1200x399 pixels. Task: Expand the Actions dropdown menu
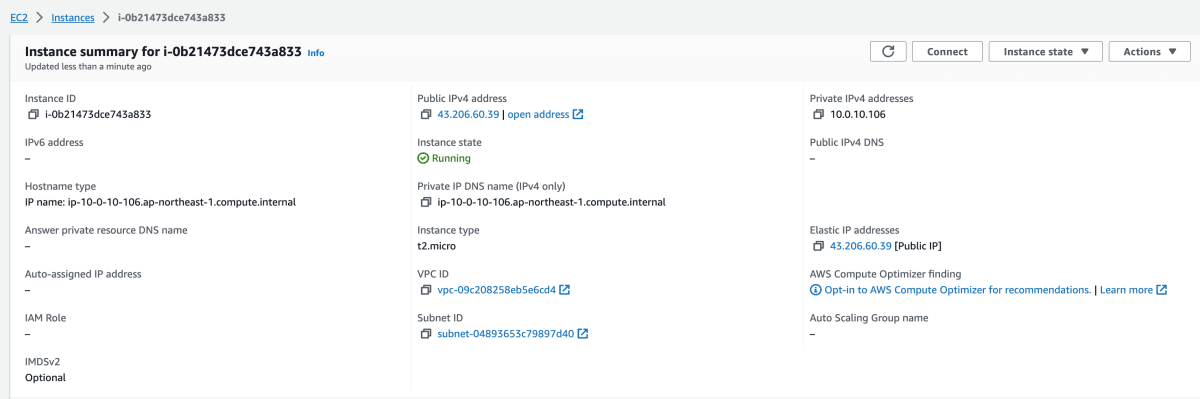(1150, 52)
